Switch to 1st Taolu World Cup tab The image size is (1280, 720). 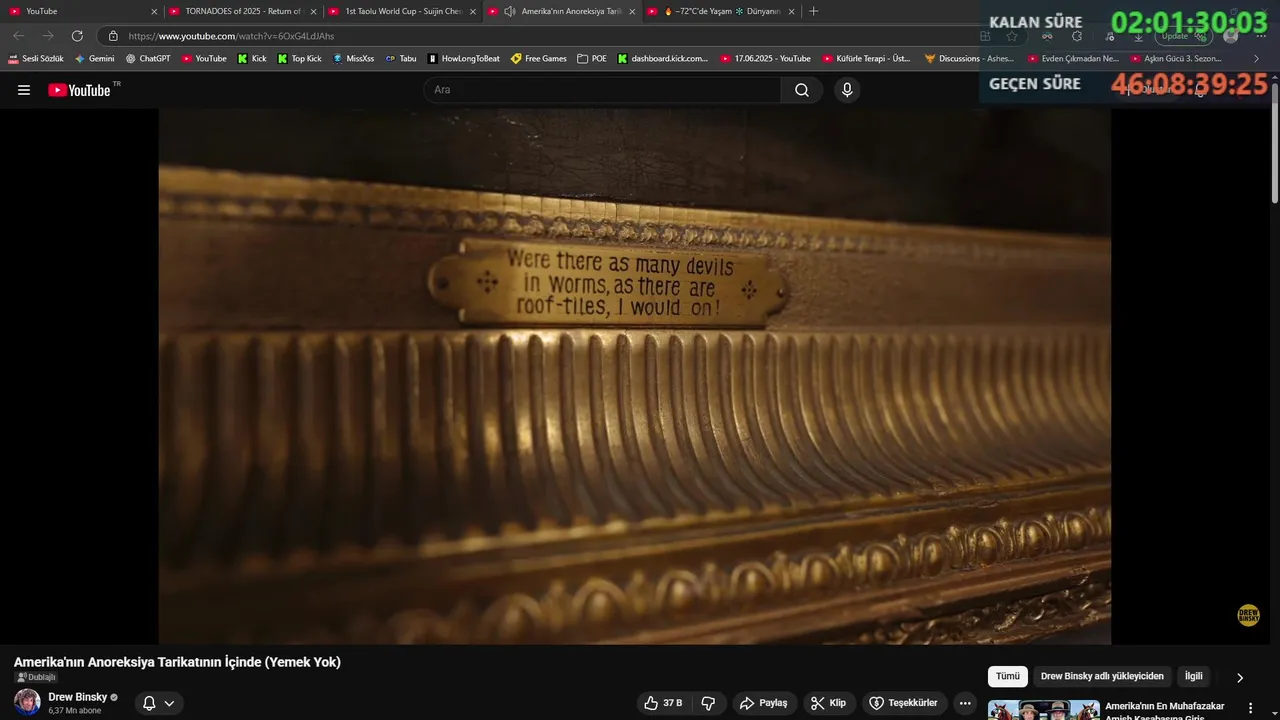(401, 11)
